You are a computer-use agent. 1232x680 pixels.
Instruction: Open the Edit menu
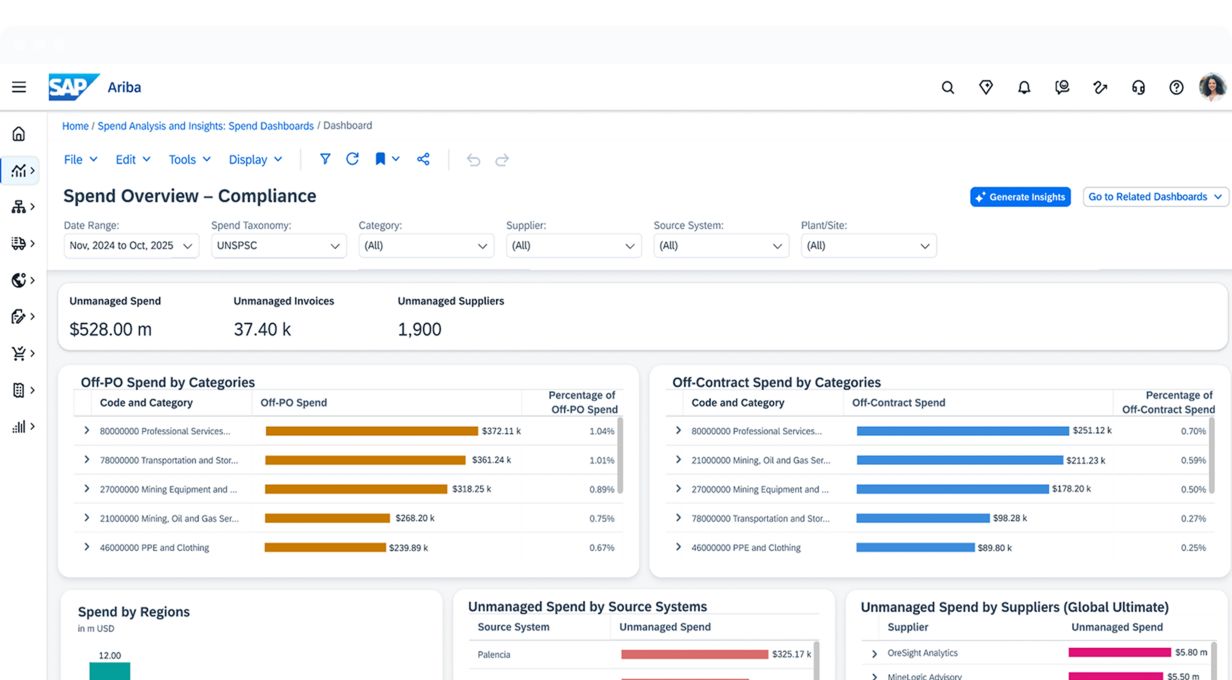133,159
